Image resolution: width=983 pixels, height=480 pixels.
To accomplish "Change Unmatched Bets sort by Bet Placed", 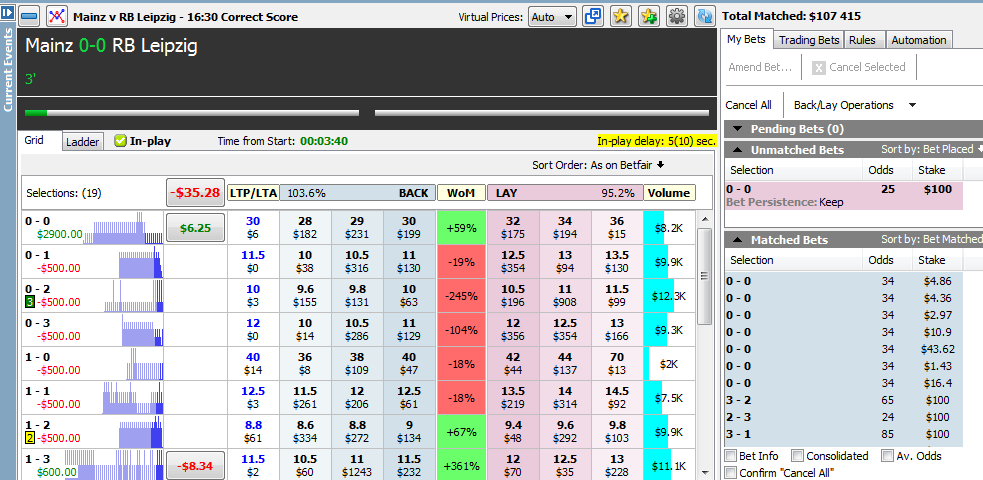I will [932, 150].
